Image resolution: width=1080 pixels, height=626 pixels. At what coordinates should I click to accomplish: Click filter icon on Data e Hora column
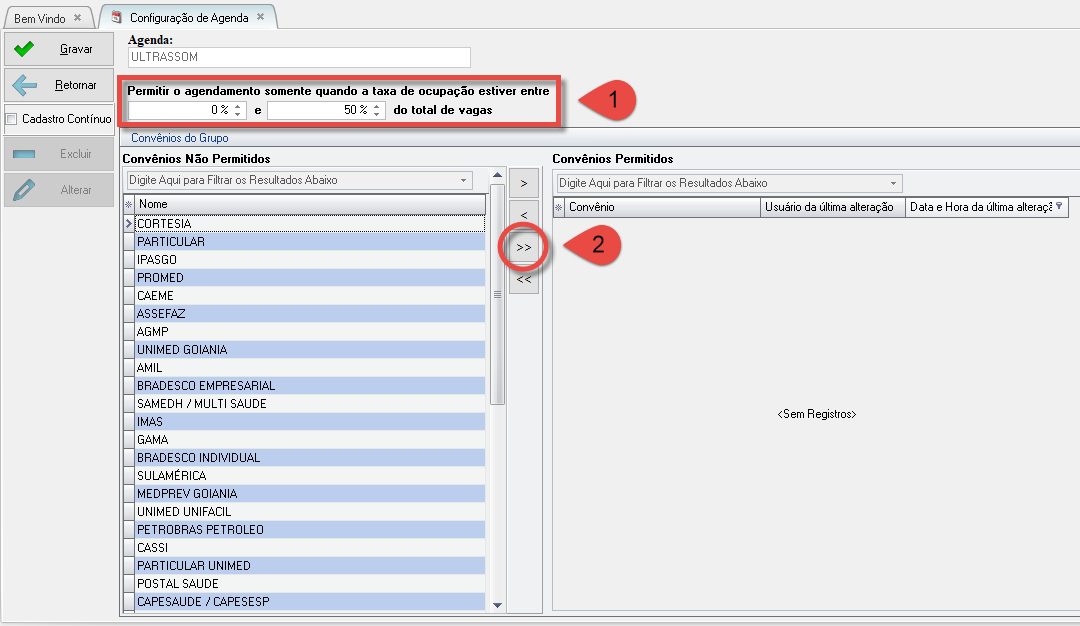pos(1059,207)
